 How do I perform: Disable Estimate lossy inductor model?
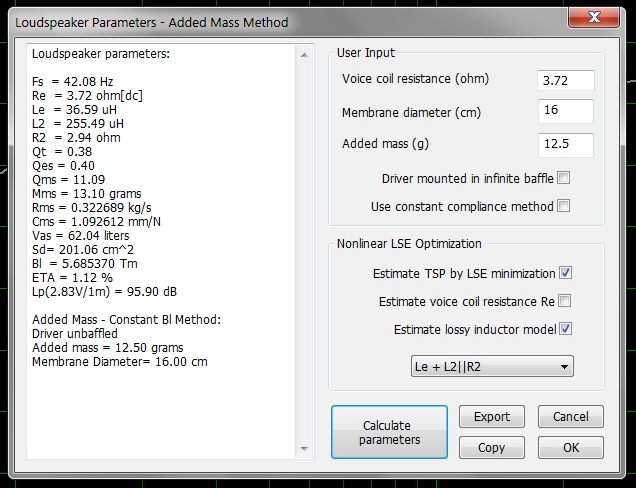pyautogui.click(x=564, y=328)
